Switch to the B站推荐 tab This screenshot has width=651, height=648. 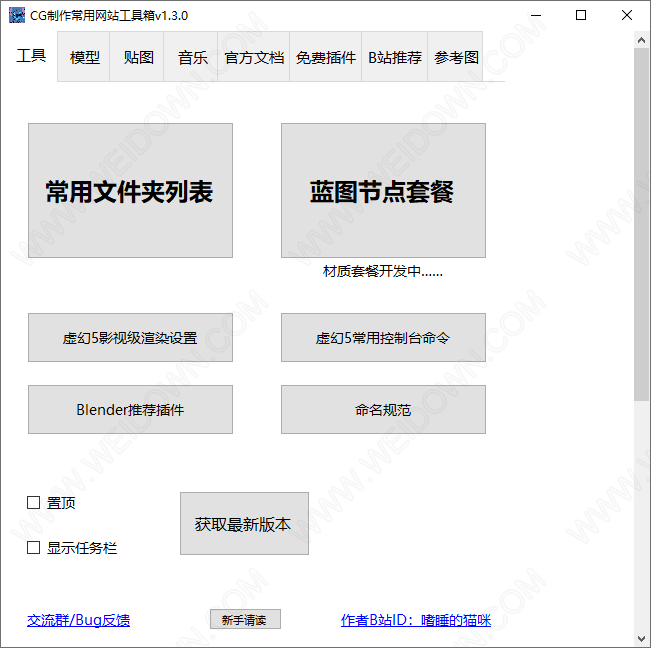395,58
